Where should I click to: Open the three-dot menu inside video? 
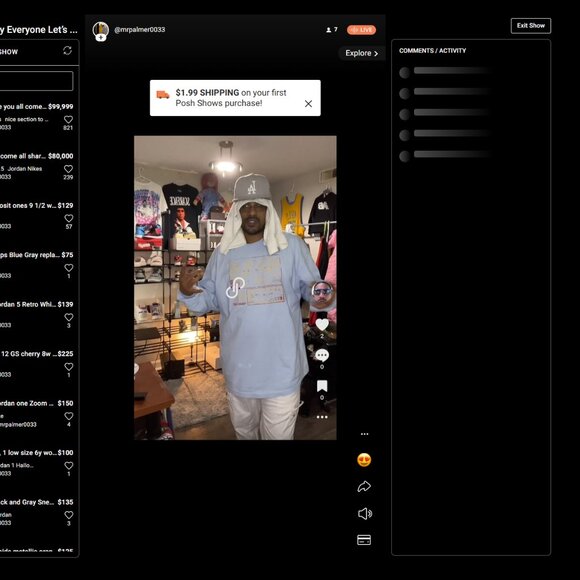click(322, 417)
